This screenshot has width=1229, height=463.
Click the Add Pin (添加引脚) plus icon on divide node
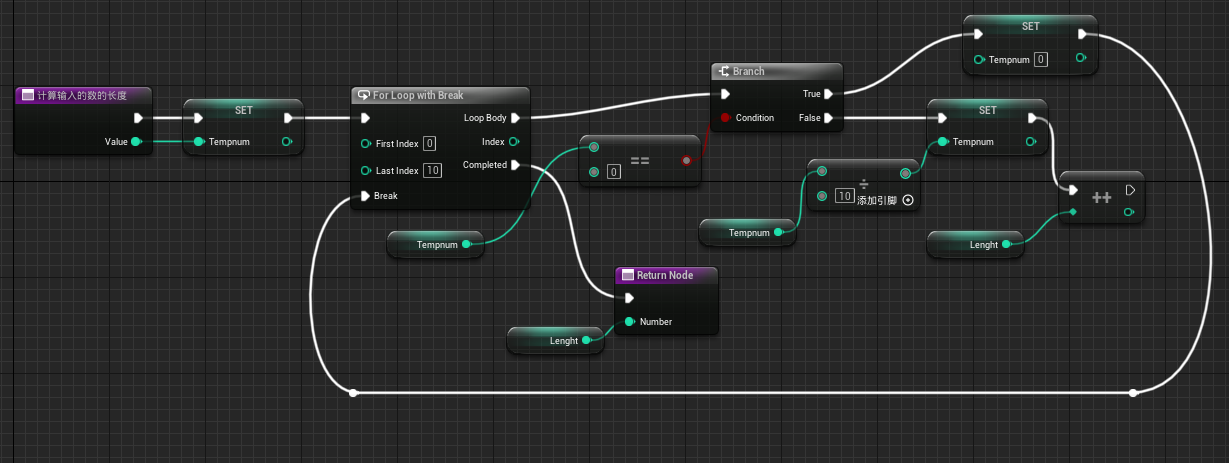click(x=908, y=200)
